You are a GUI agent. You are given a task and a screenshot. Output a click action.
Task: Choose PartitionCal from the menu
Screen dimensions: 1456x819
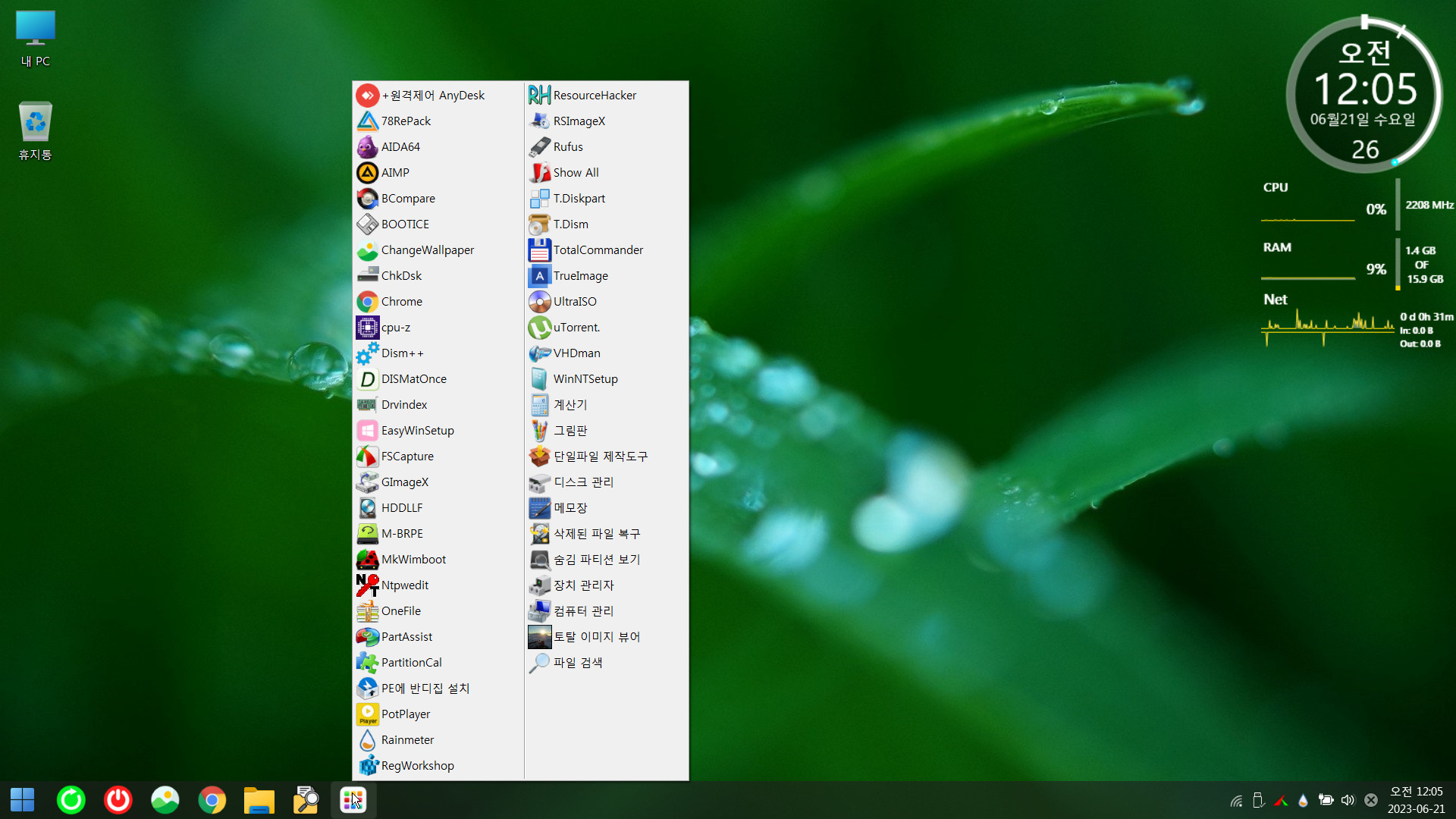[438, 663]
